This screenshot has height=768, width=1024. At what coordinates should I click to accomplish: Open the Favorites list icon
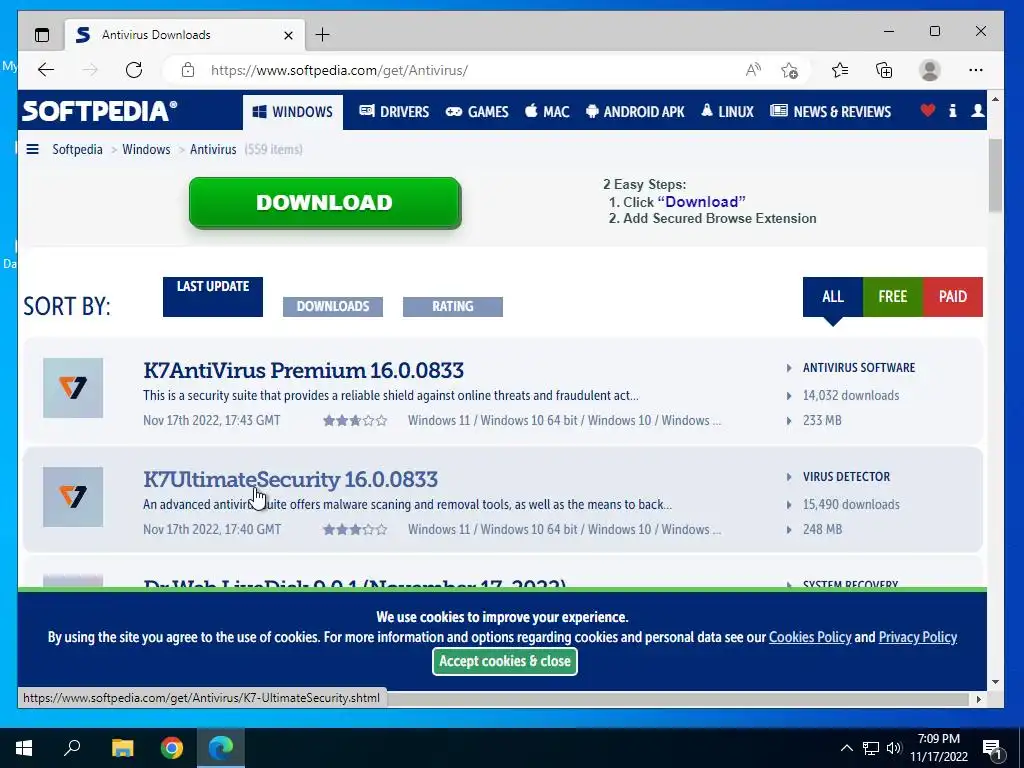(840, 70)
